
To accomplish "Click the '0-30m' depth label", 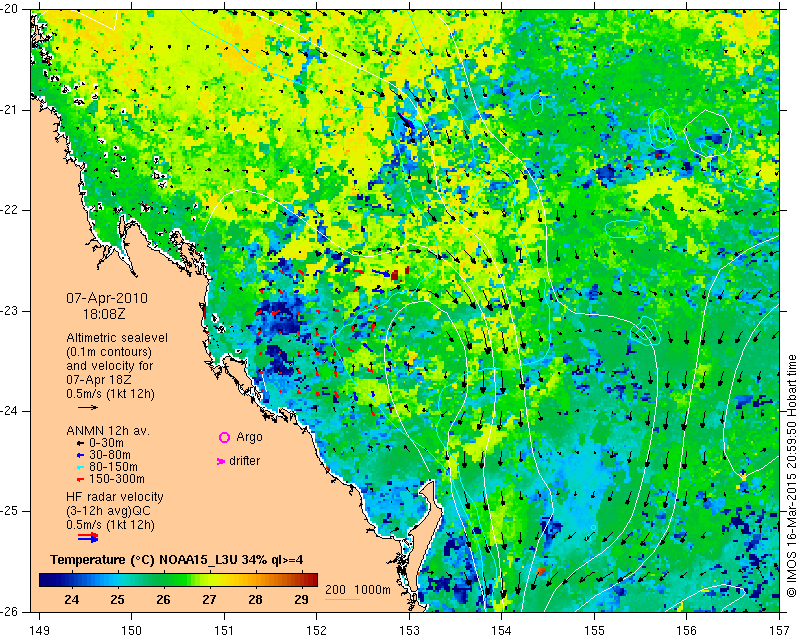I will 106,443.
